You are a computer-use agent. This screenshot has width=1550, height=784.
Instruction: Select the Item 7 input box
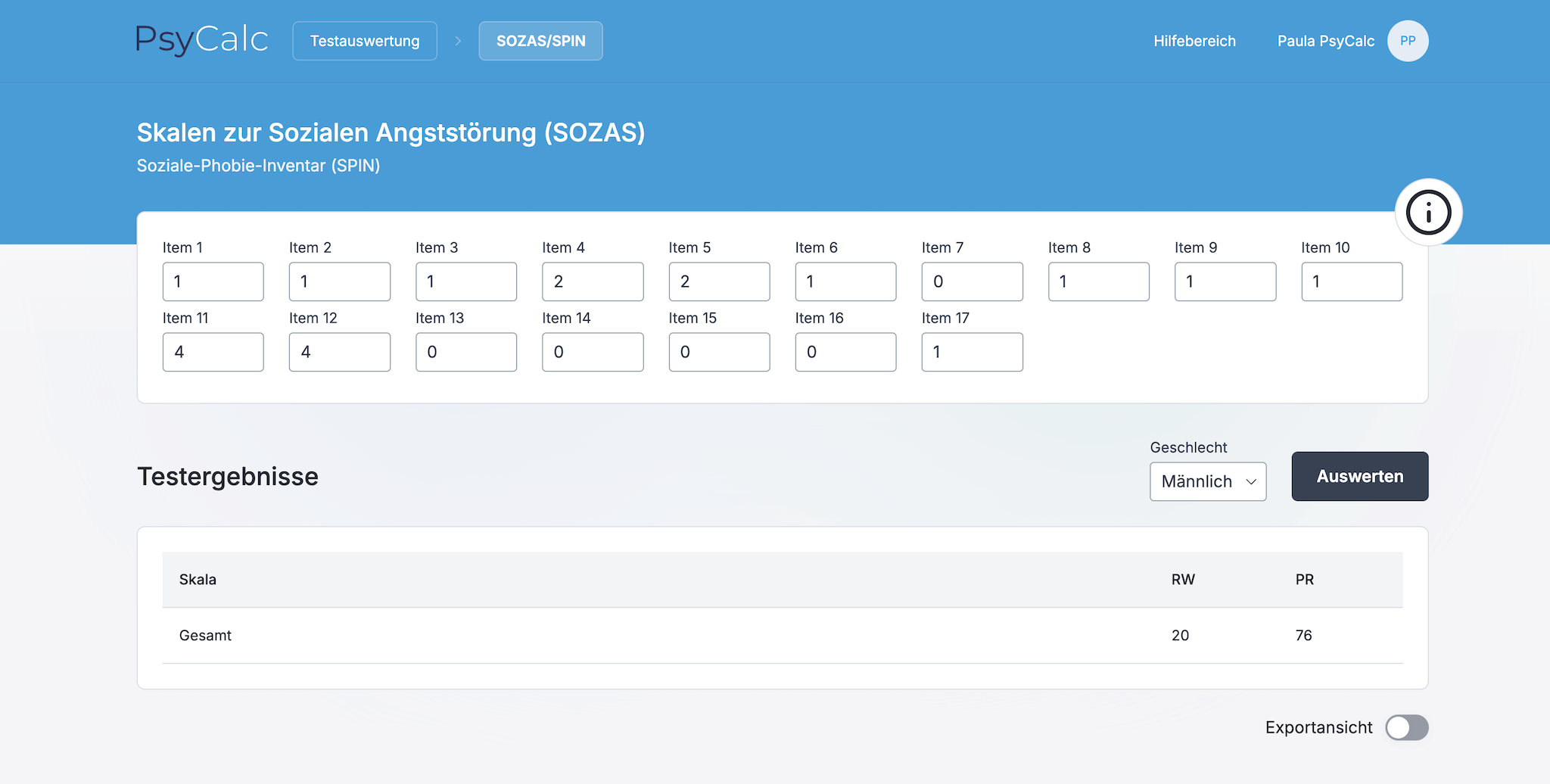click(972, 282)
